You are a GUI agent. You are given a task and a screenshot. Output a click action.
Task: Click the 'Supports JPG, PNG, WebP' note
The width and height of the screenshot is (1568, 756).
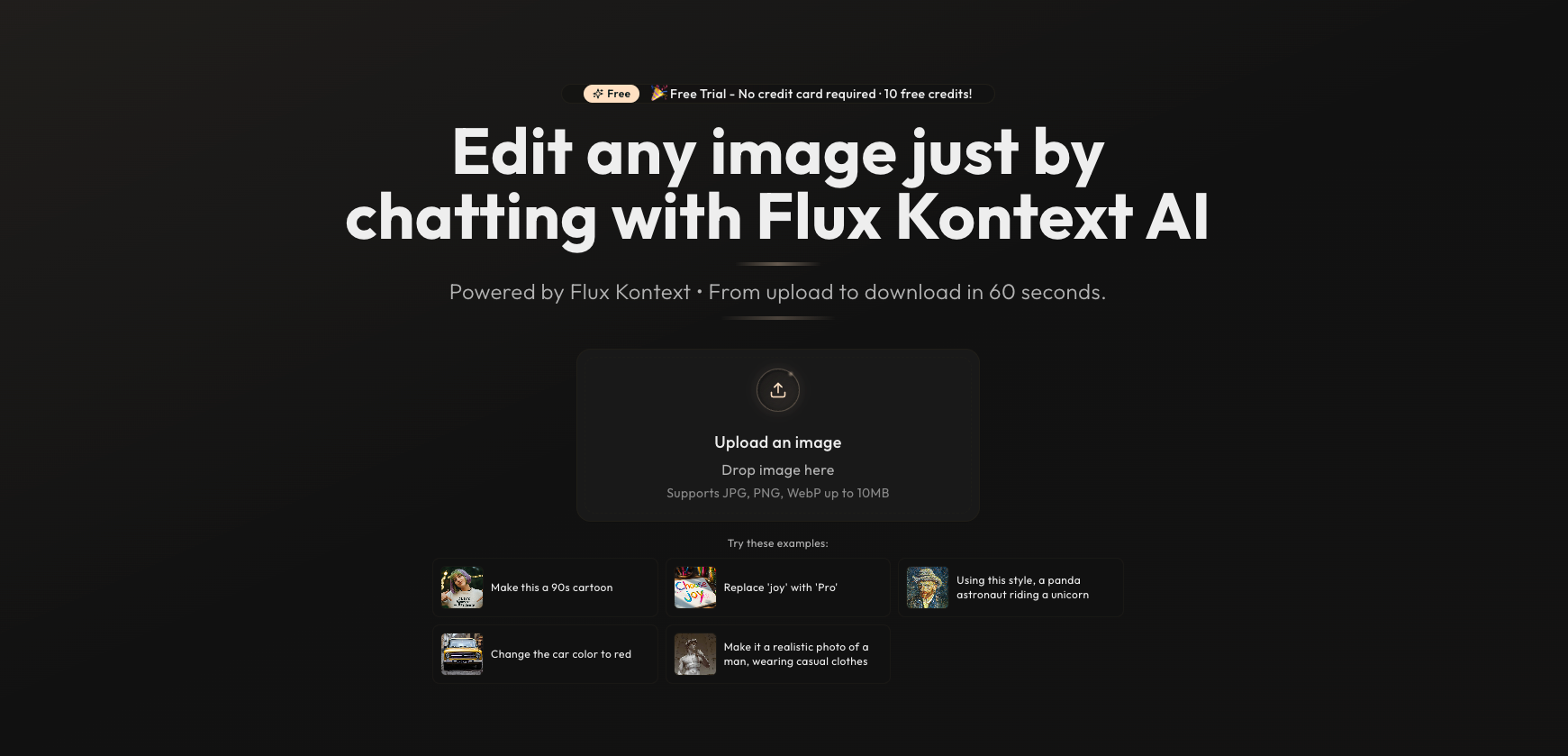point(778,493)
